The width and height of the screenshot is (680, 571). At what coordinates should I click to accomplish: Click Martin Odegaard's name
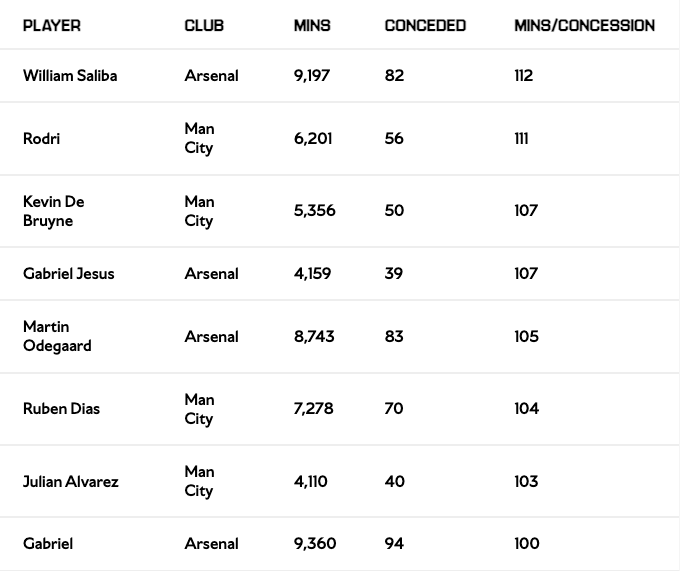57,336
